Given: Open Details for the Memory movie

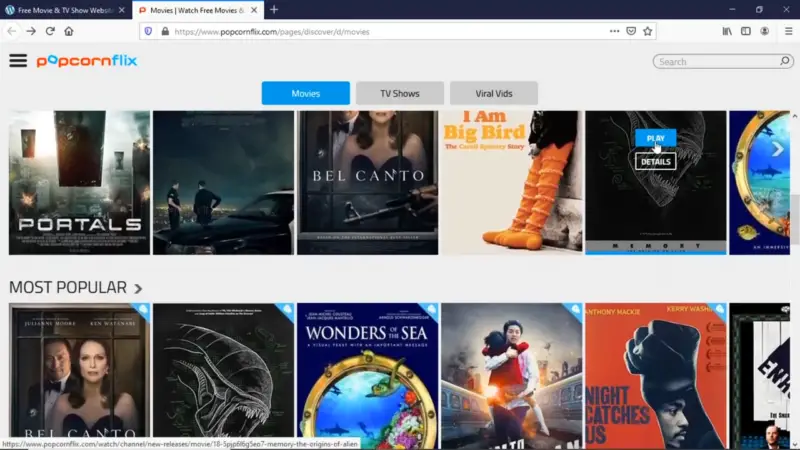Looking at the screenshot, I should coord(655,161).
